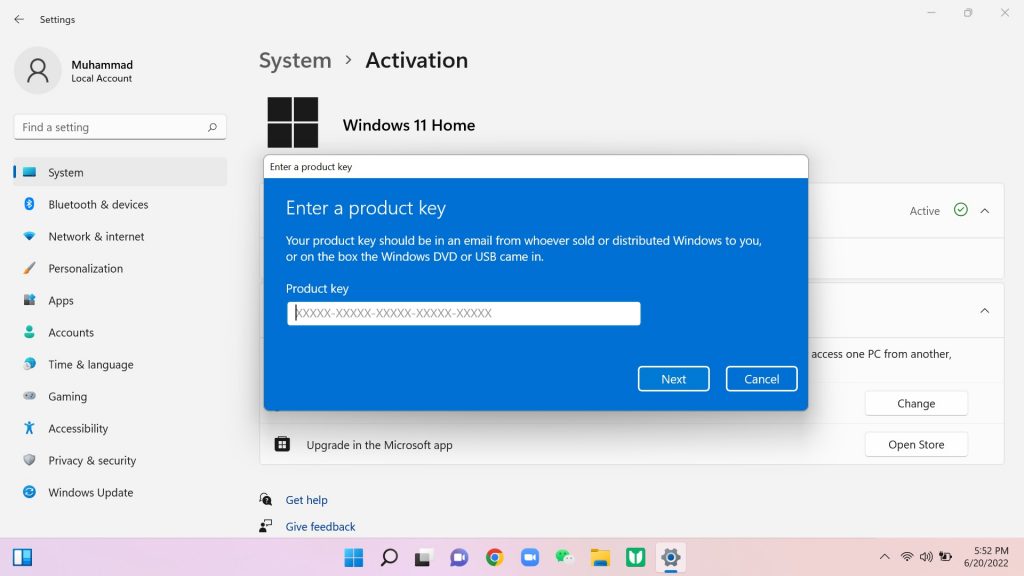Open the search magnifier in the taskbar

[x=389, y=557]
